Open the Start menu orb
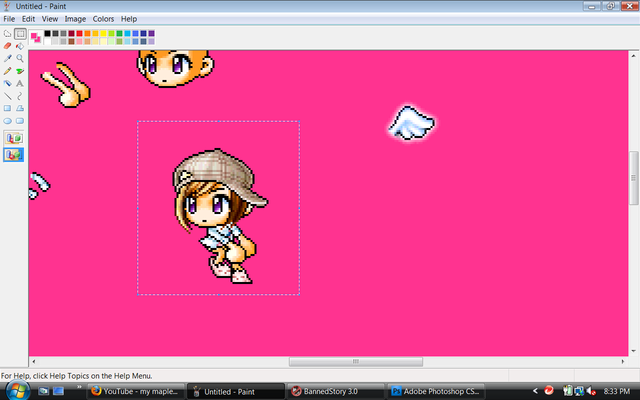Image resolution: width=640 pixels, height=400 pixels. coord(16,391)
